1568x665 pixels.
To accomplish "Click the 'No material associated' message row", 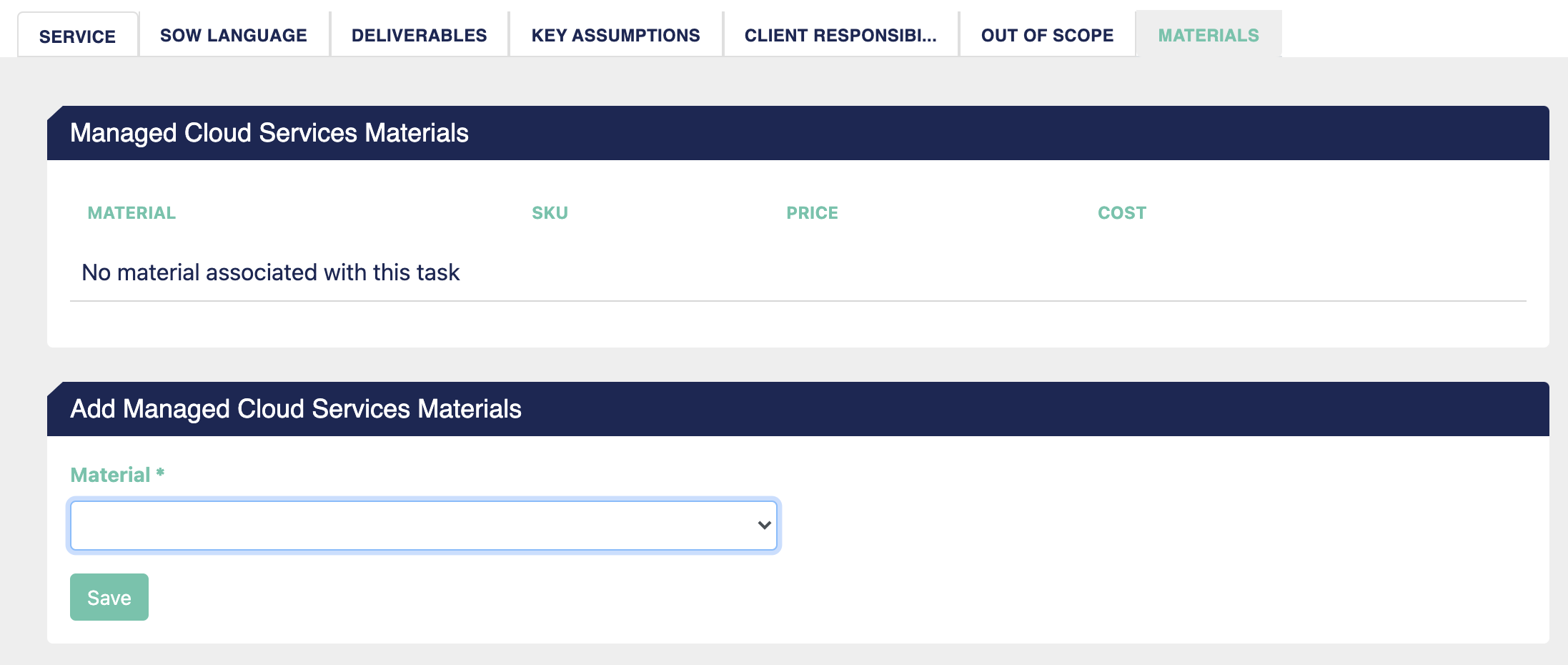I will (798, 272).
